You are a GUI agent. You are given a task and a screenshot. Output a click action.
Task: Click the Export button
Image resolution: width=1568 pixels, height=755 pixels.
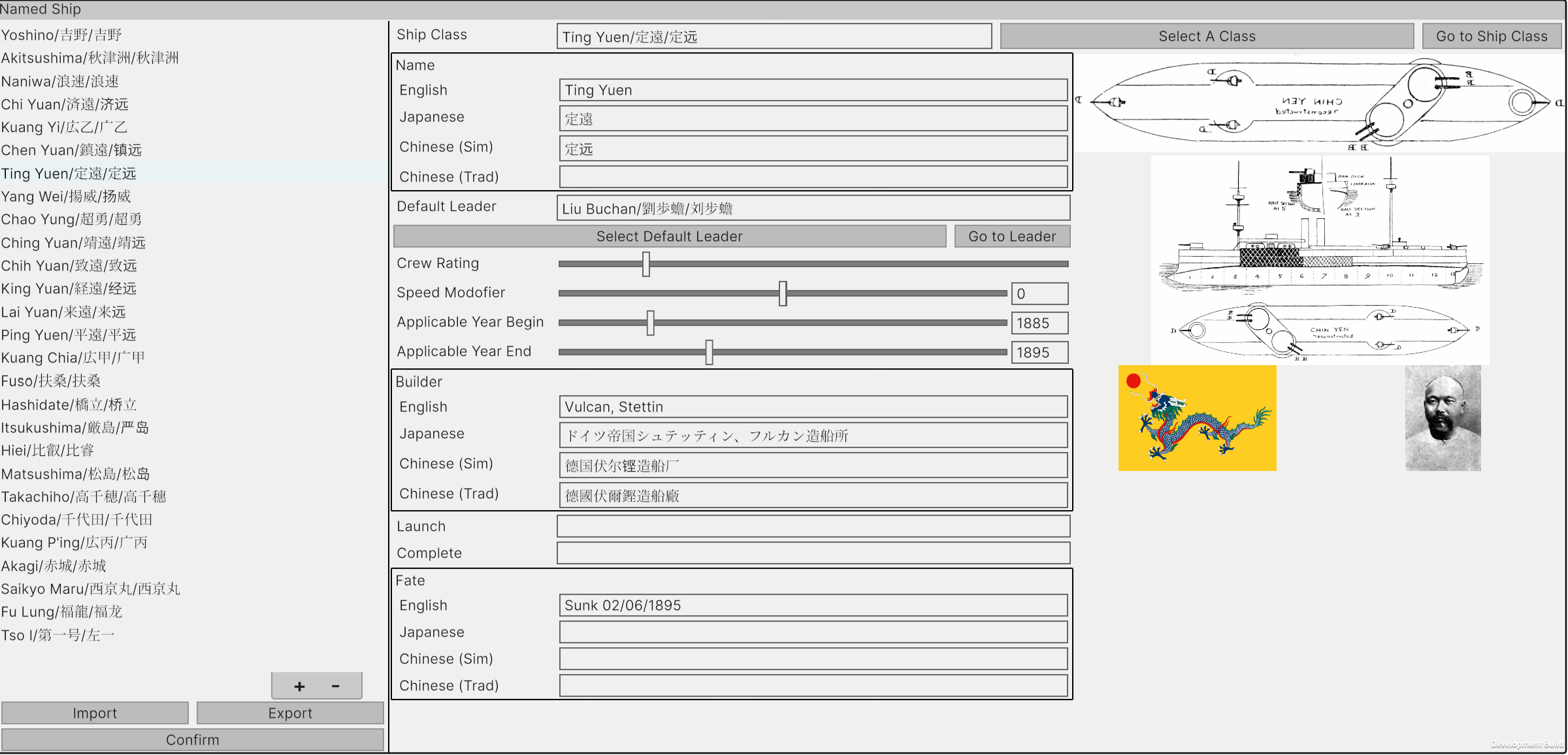coord(290,713)
